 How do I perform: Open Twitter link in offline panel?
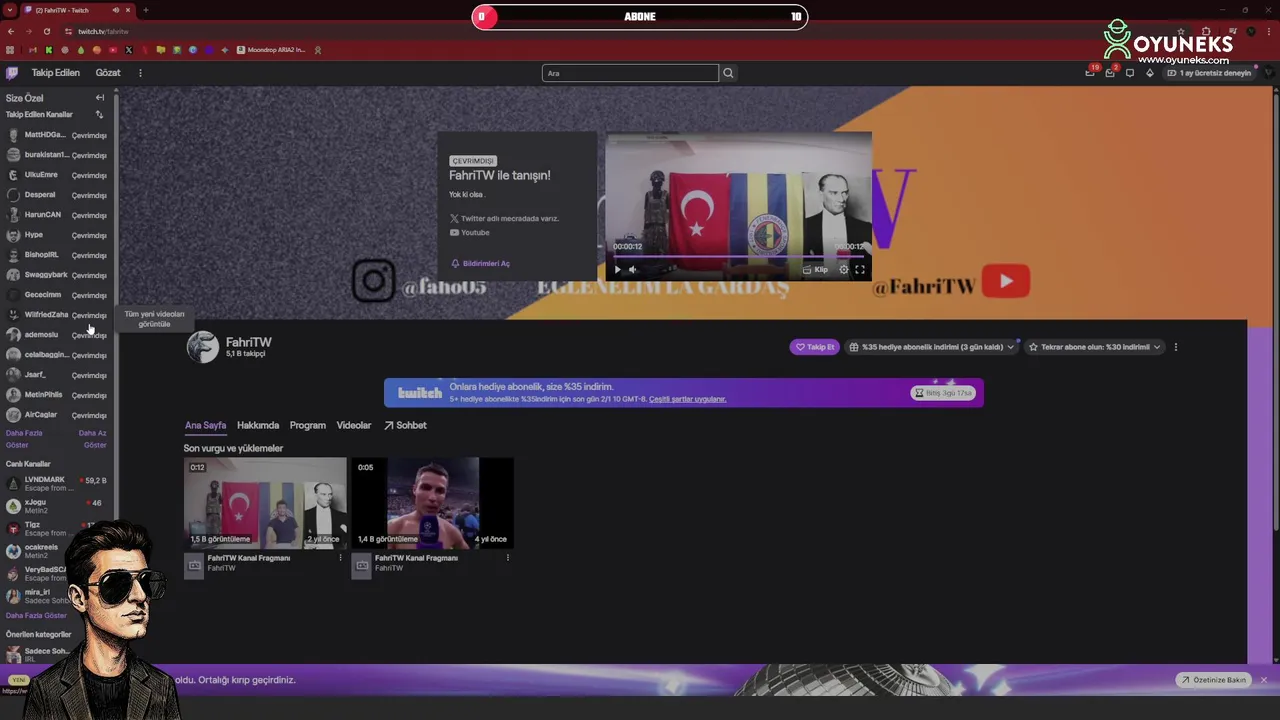504,218
